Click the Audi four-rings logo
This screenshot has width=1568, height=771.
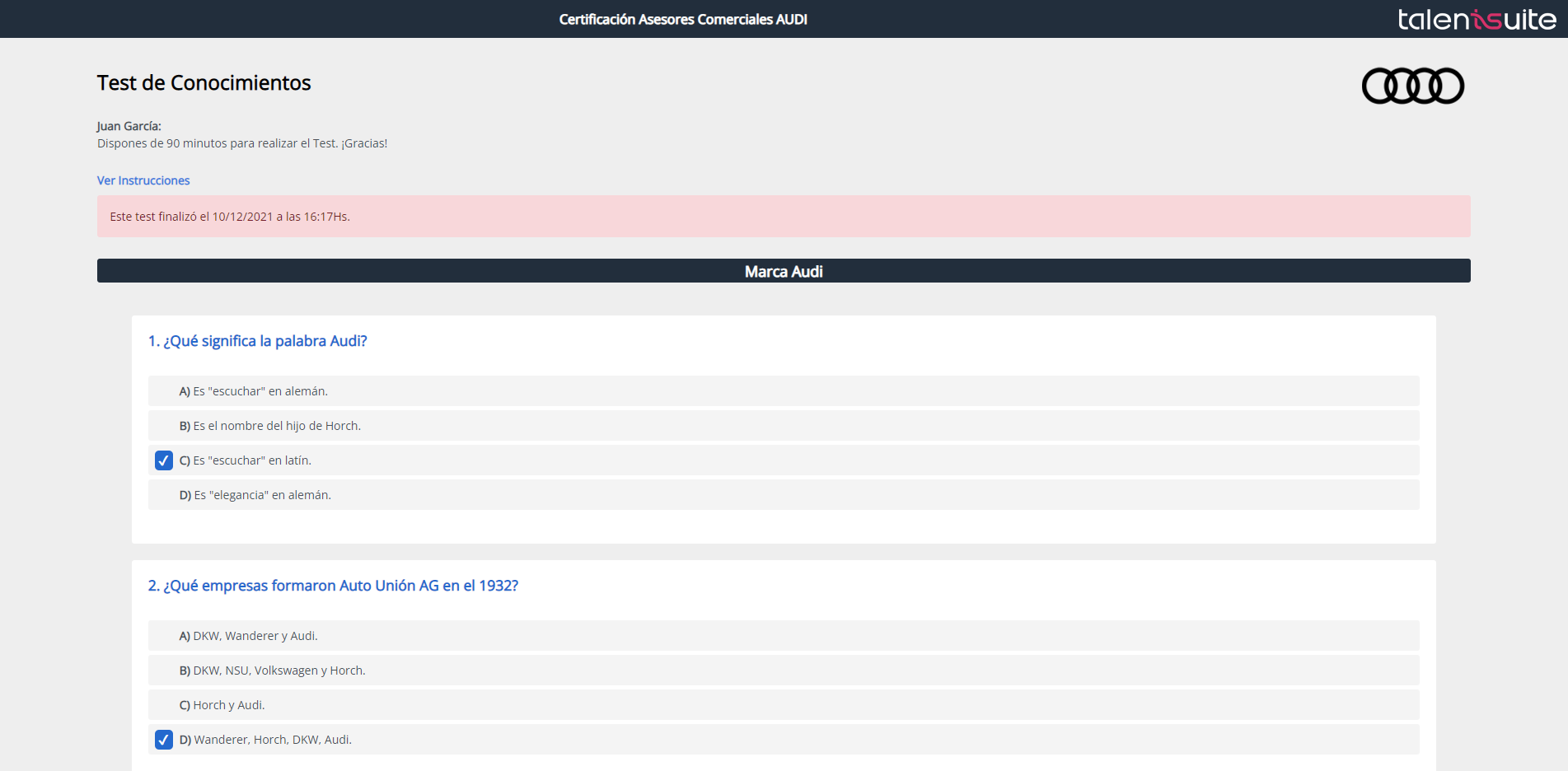pos(1412,86)
